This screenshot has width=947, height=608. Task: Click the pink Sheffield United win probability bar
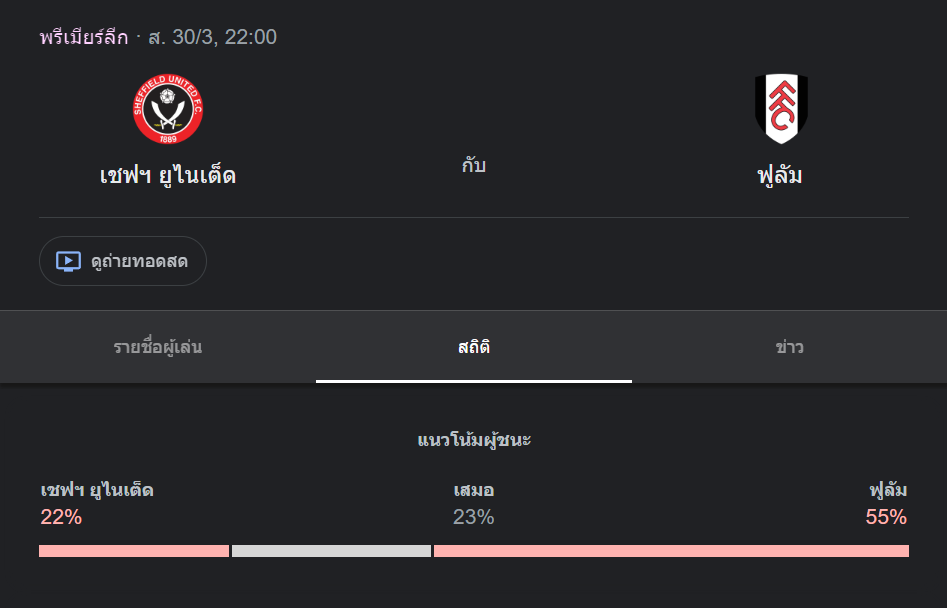[134, 551]
